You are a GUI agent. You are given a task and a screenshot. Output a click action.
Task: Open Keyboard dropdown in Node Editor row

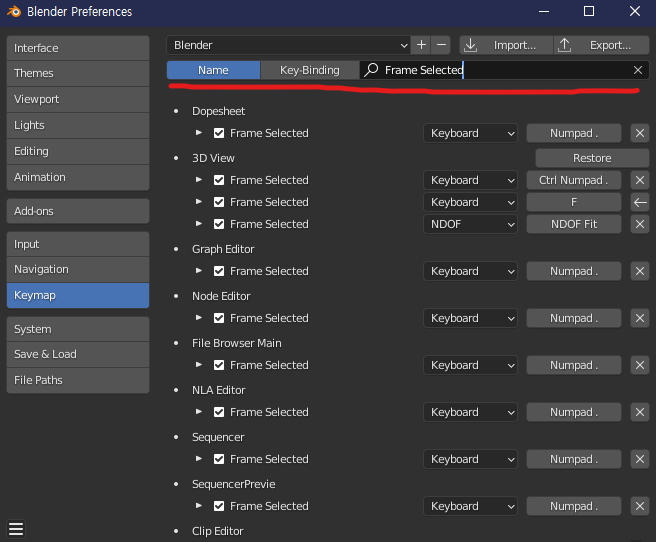tap(470, 318)
